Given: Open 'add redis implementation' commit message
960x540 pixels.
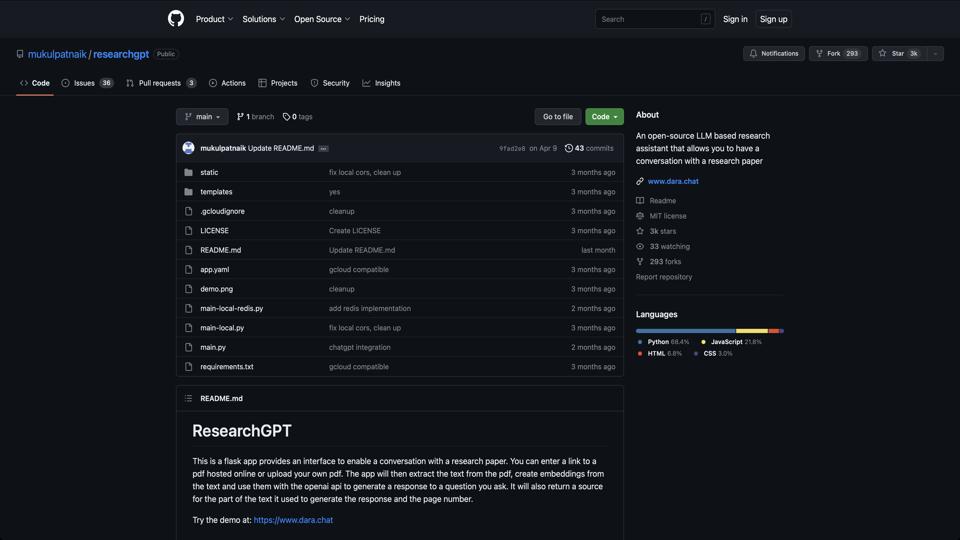Looking at the screenshot, I should tap(370, 309).
